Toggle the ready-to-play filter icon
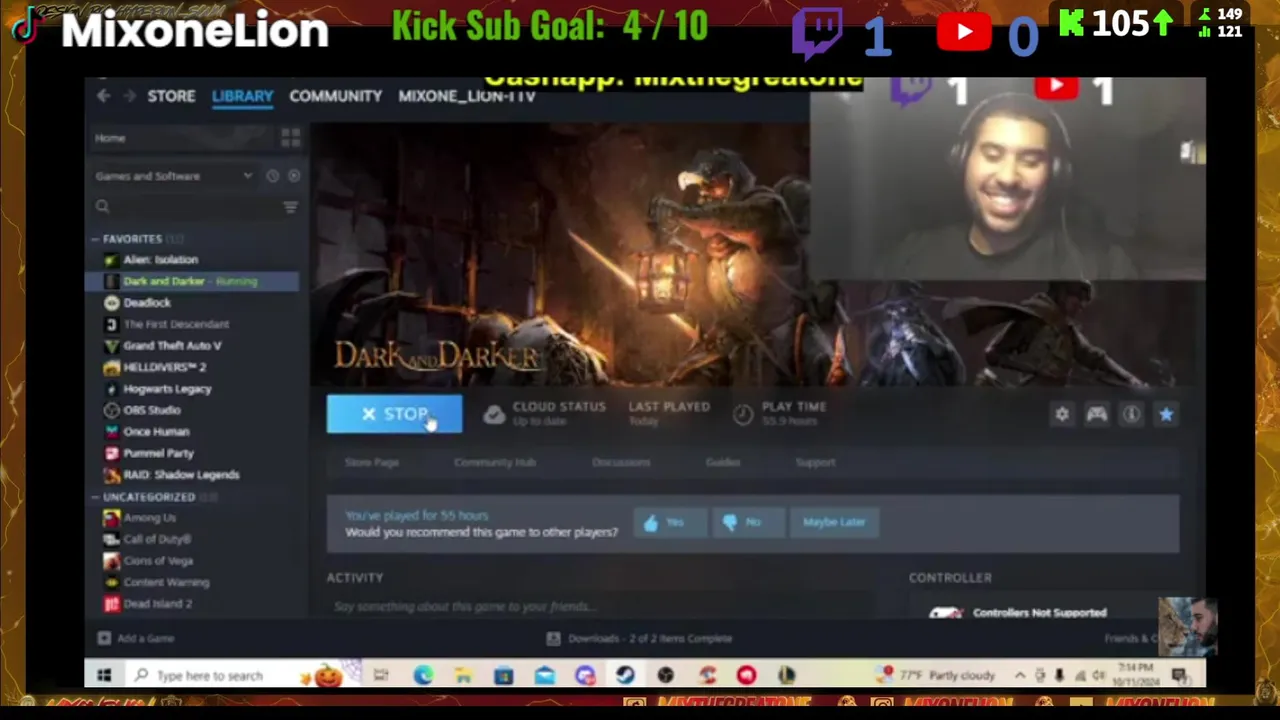The width and height of the screenshot is (1280, 720). click(x=293, y=176)
